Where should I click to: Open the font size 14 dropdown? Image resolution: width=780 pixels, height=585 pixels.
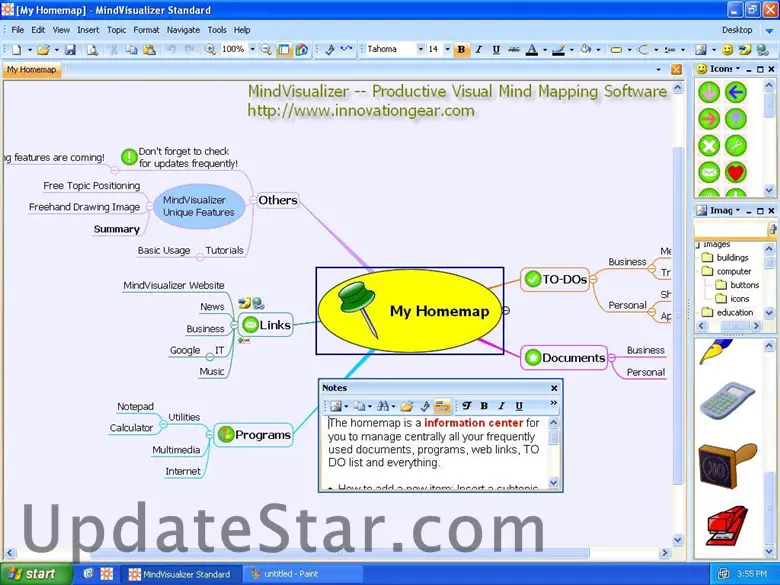click(447, 49)
